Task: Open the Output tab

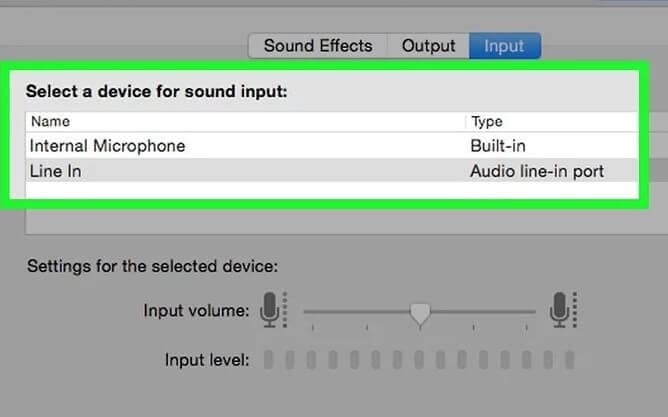Action: tap(428, 46)
